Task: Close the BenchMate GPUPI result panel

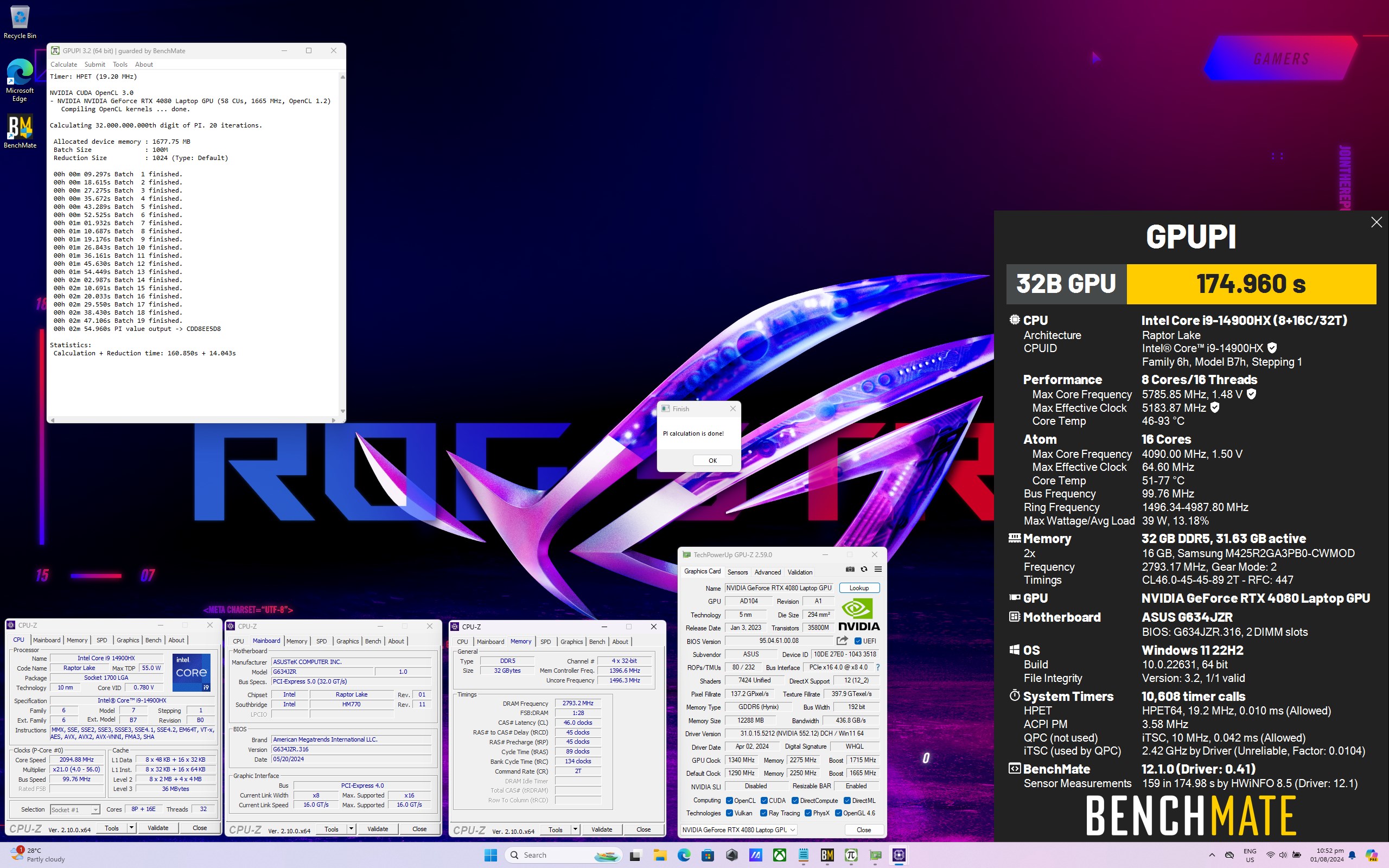Action: click(x=1376, y=222)
